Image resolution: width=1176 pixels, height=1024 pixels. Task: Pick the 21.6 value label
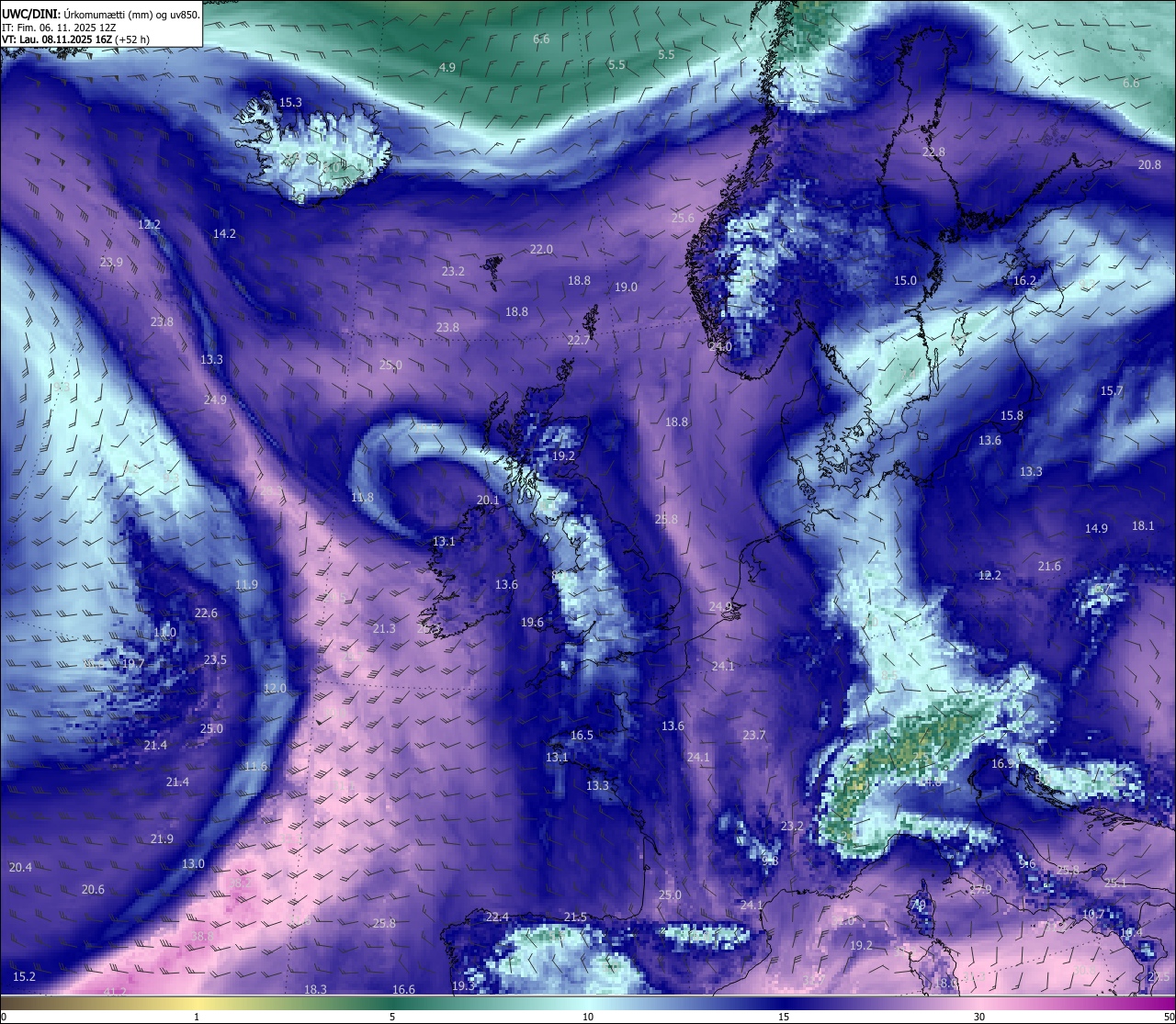click(1049, 567)
